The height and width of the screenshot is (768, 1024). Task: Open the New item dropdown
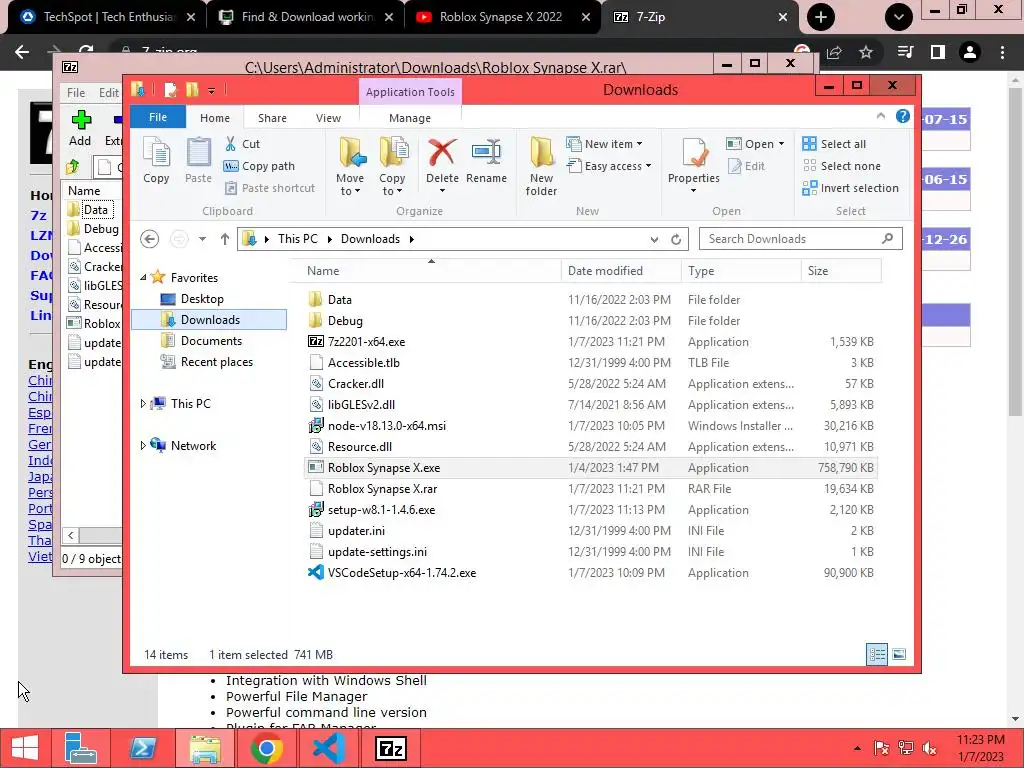(x=605, y=144)
